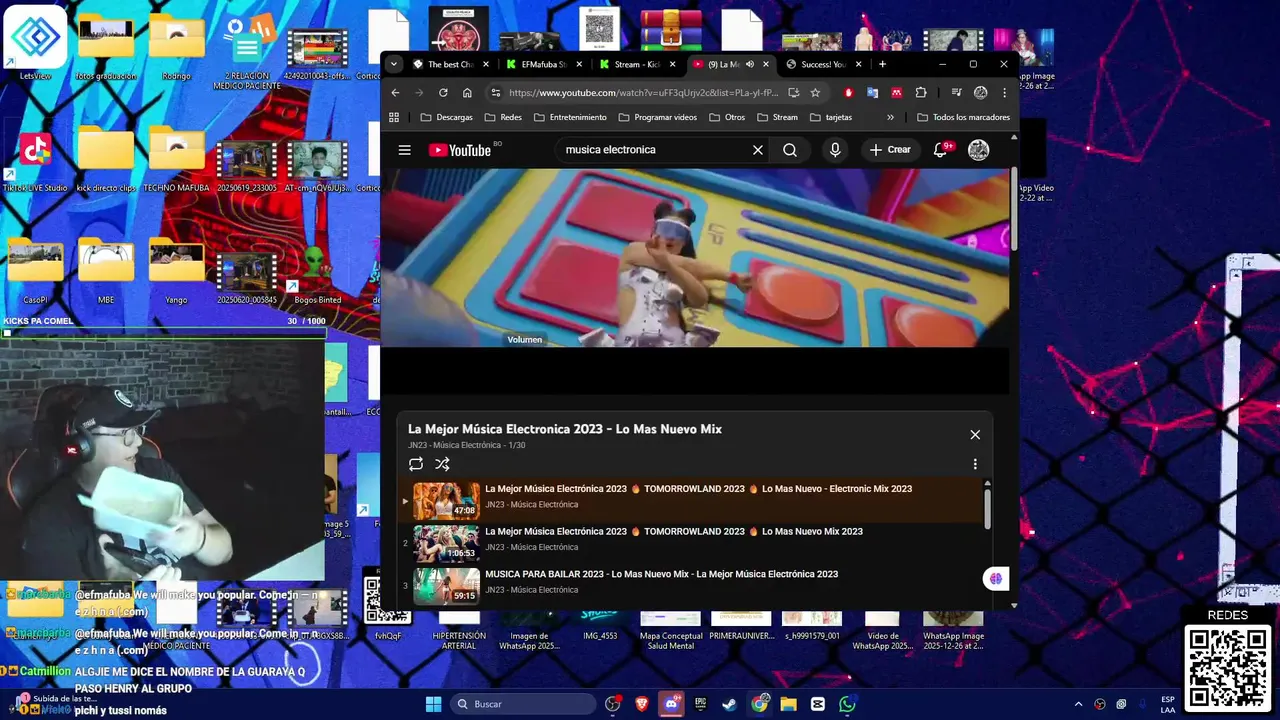Open the 'Programar videos' bookmarks folder
The height and width of the screenshot is (720, 1280).
(x=658, y=117)
